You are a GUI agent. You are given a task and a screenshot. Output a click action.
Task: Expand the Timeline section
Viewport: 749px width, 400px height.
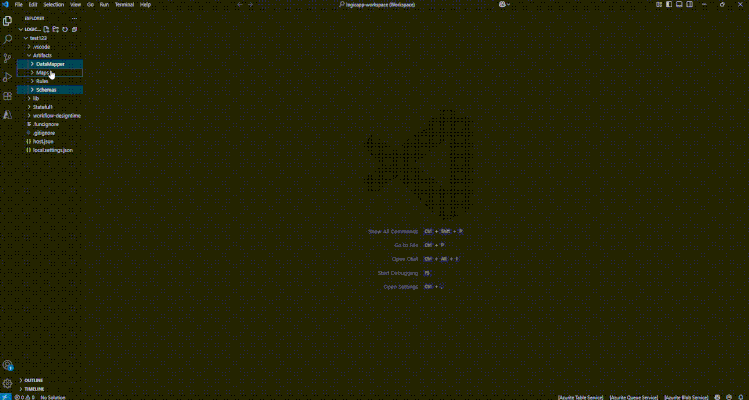click(50, 389)
